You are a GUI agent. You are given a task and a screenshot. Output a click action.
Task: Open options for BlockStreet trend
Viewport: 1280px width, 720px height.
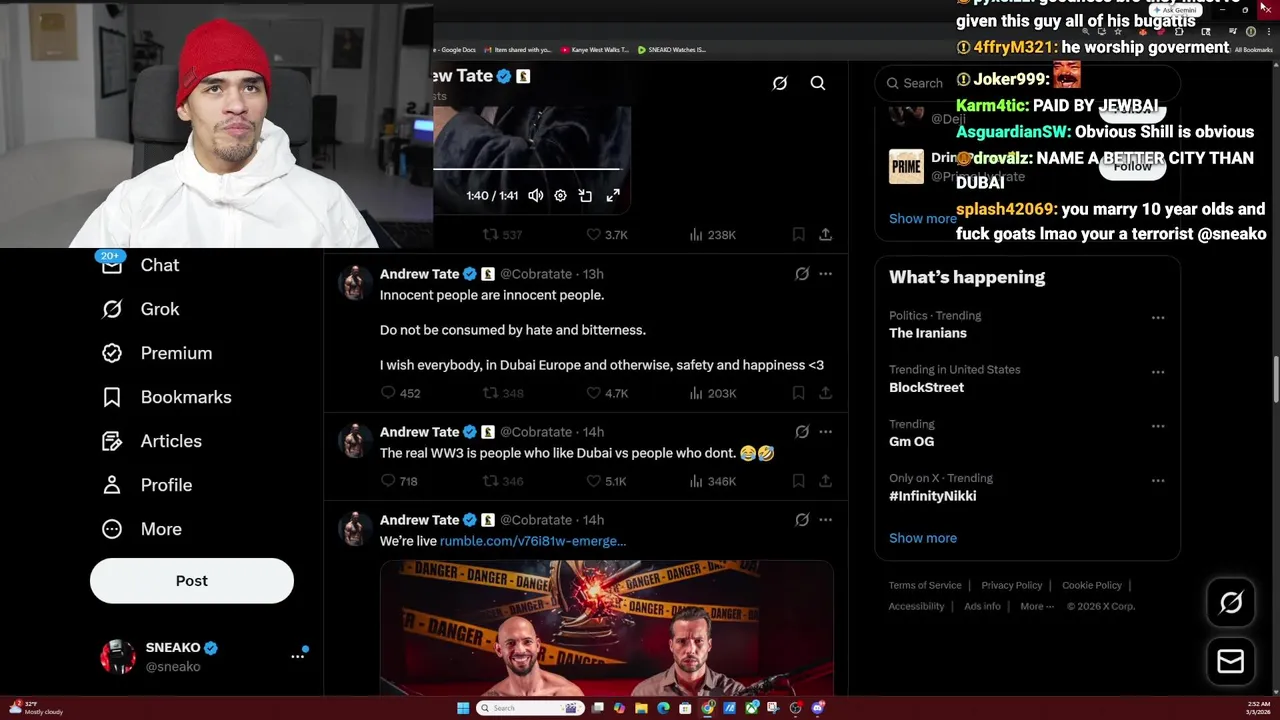point(1158,372)
